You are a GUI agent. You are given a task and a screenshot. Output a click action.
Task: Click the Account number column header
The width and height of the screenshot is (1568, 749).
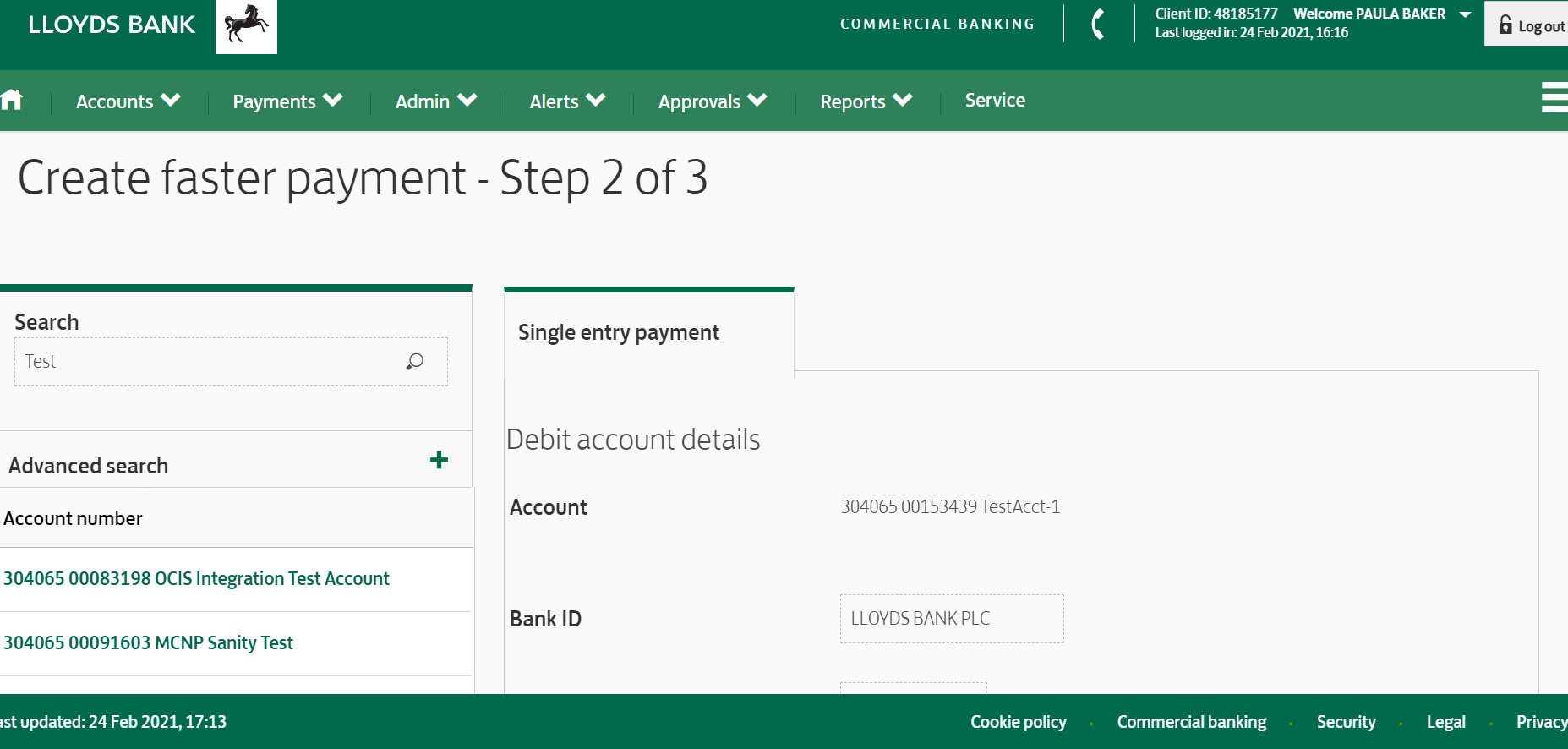point(73,518)
